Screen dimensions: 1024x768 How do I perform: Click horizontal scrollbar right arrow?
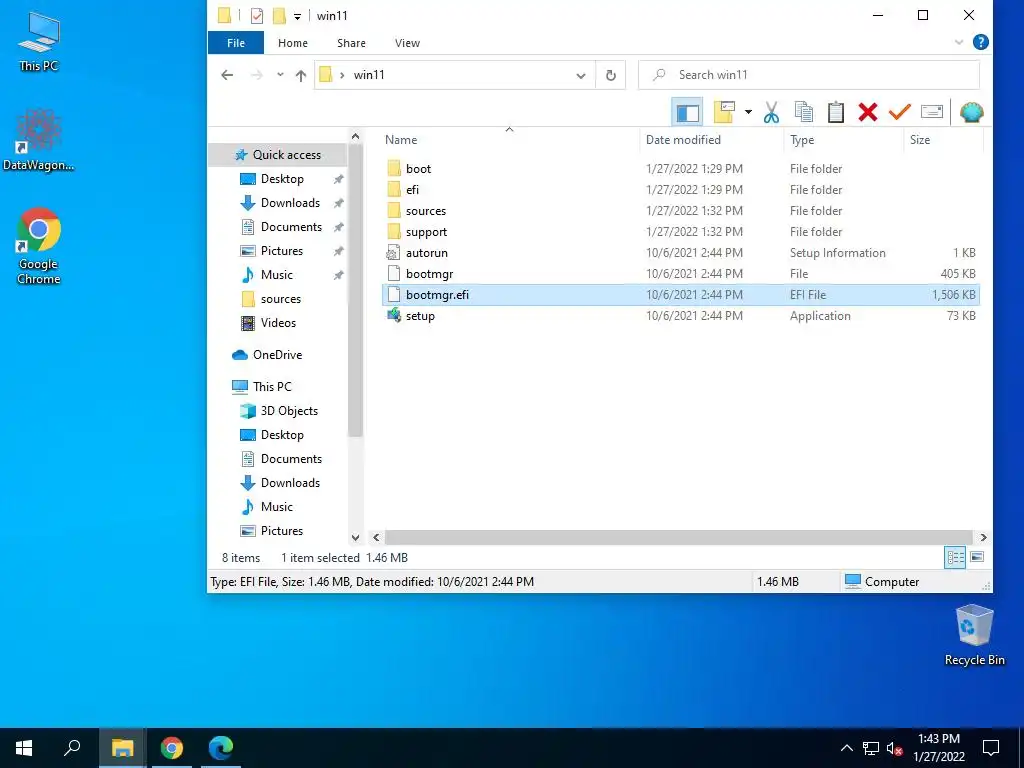pyautogui.click(x=984, y=537)
